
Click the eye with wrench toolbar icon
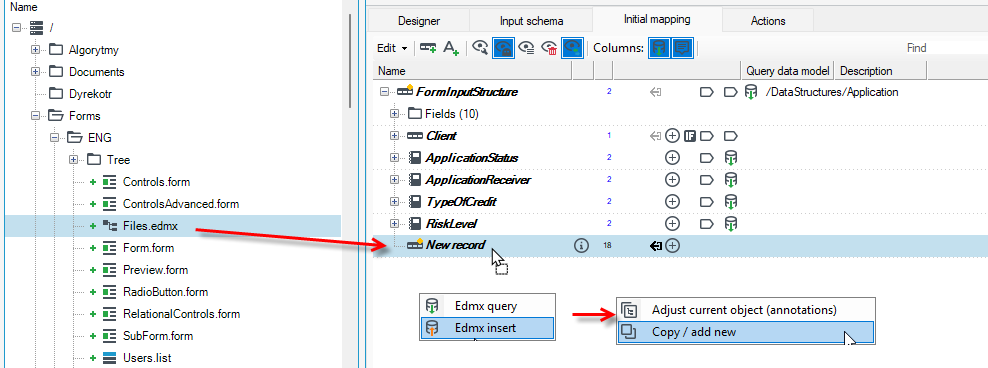tap(480, 48)
